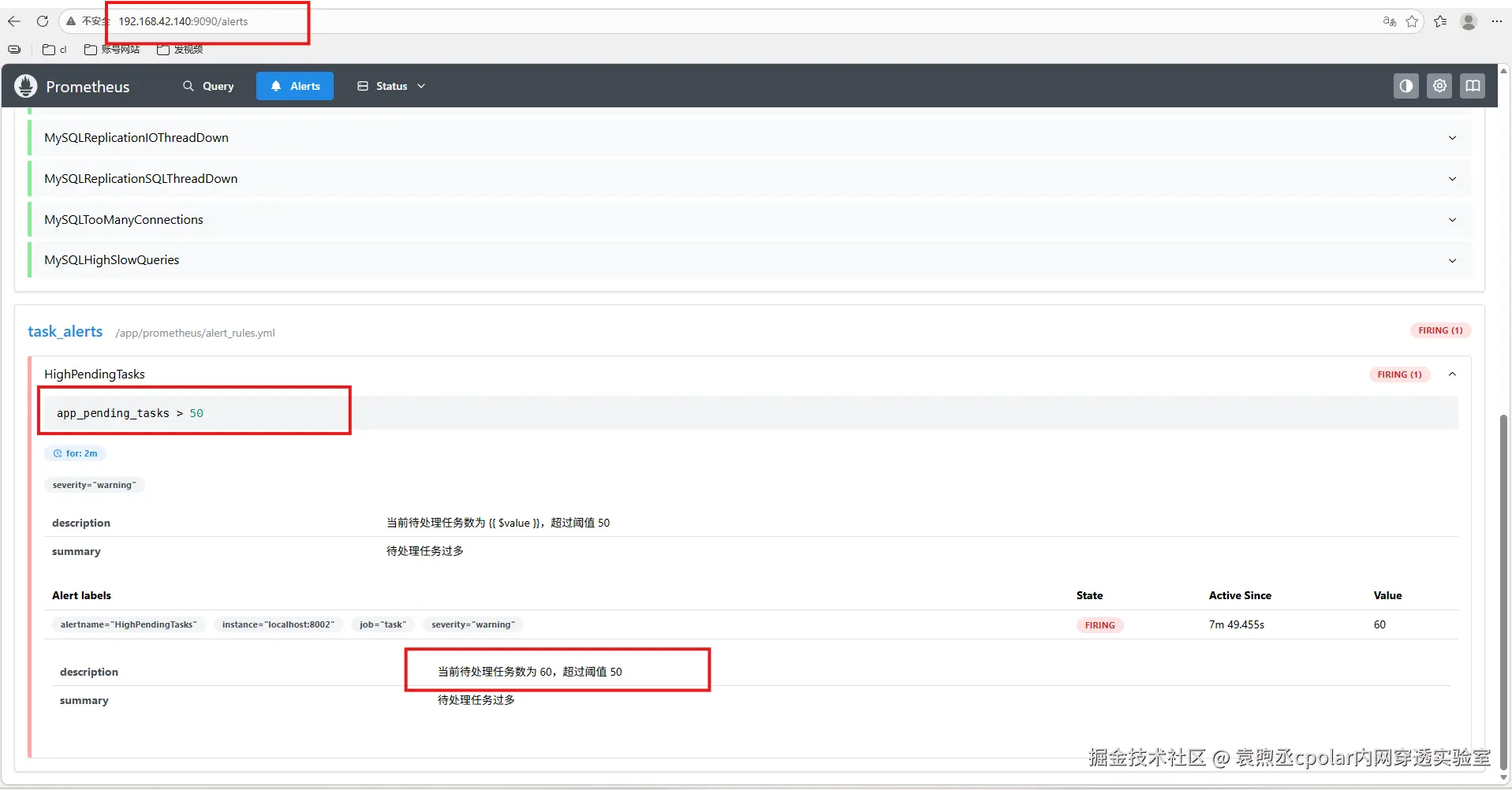This screenshot has height=790, width=1512.
Task: Click the HighPendingTasks FIRING (1) badge
Action: coord(1399,375)
